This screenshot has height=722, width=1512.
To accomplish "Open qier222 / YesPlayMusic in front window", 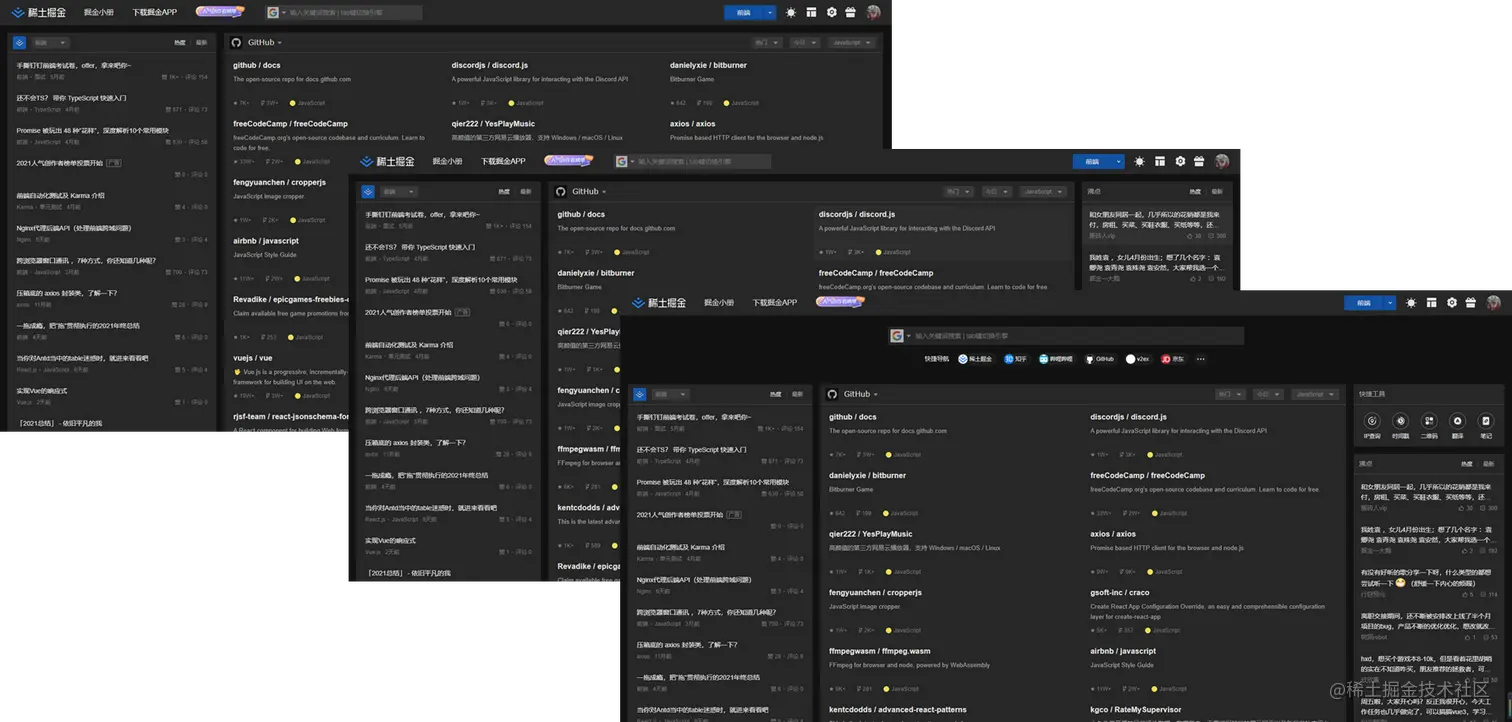I will click(871, 534).
